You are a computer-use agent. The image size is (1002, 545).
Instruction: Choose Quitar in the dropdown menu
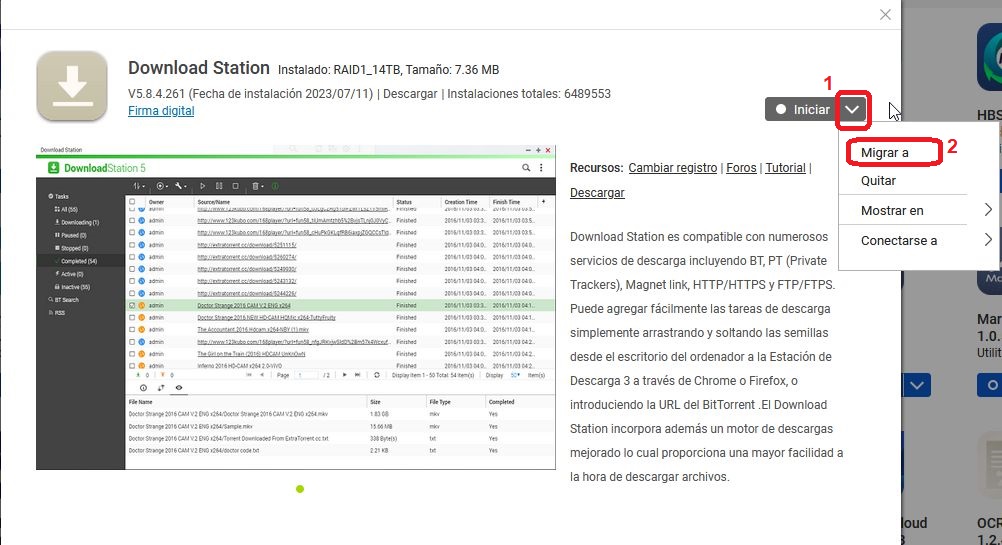tap(878, 181)
